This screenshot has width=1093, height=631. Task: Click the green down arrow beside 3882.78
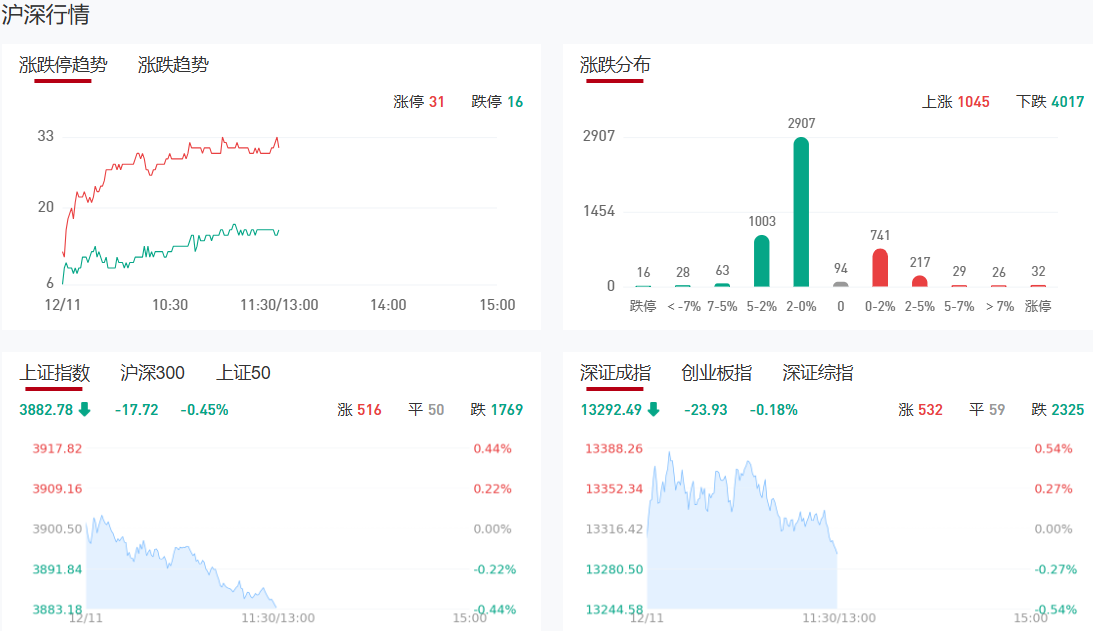pos(84,409)
